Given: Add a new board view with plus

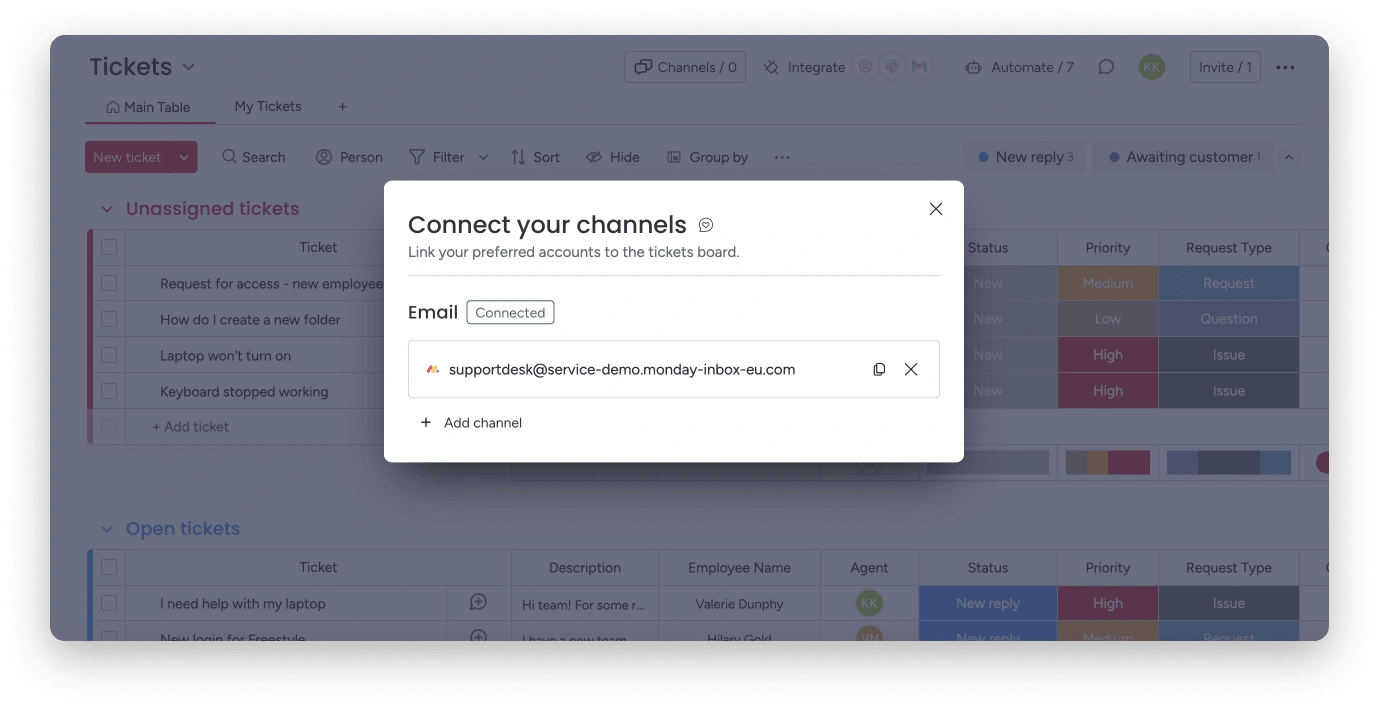Looking at the screenshot, I should [x=342, y=106].
